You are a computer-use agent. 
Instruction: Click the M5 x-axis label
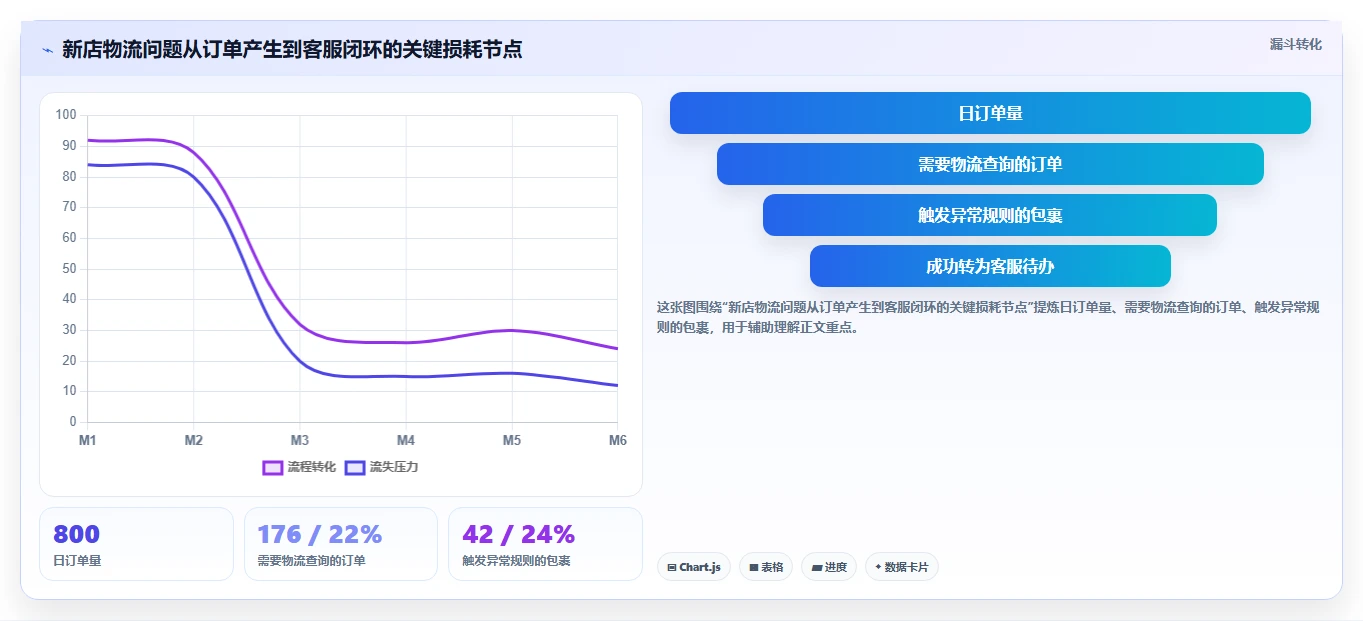coord(512,440)
